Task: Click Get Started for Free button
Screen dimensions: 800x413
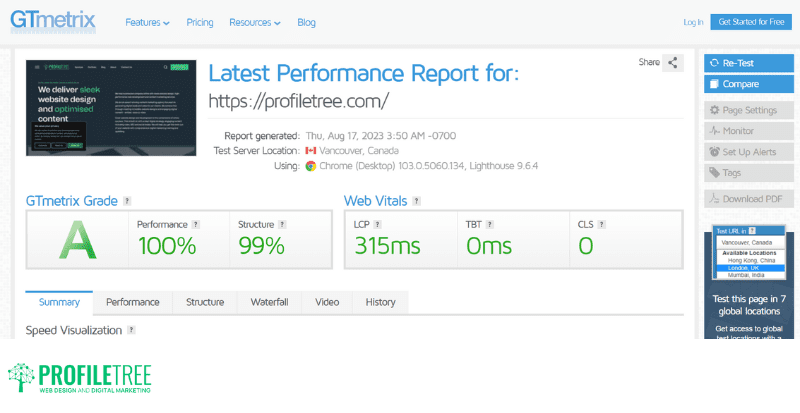Action: click(x=751, y=22)
